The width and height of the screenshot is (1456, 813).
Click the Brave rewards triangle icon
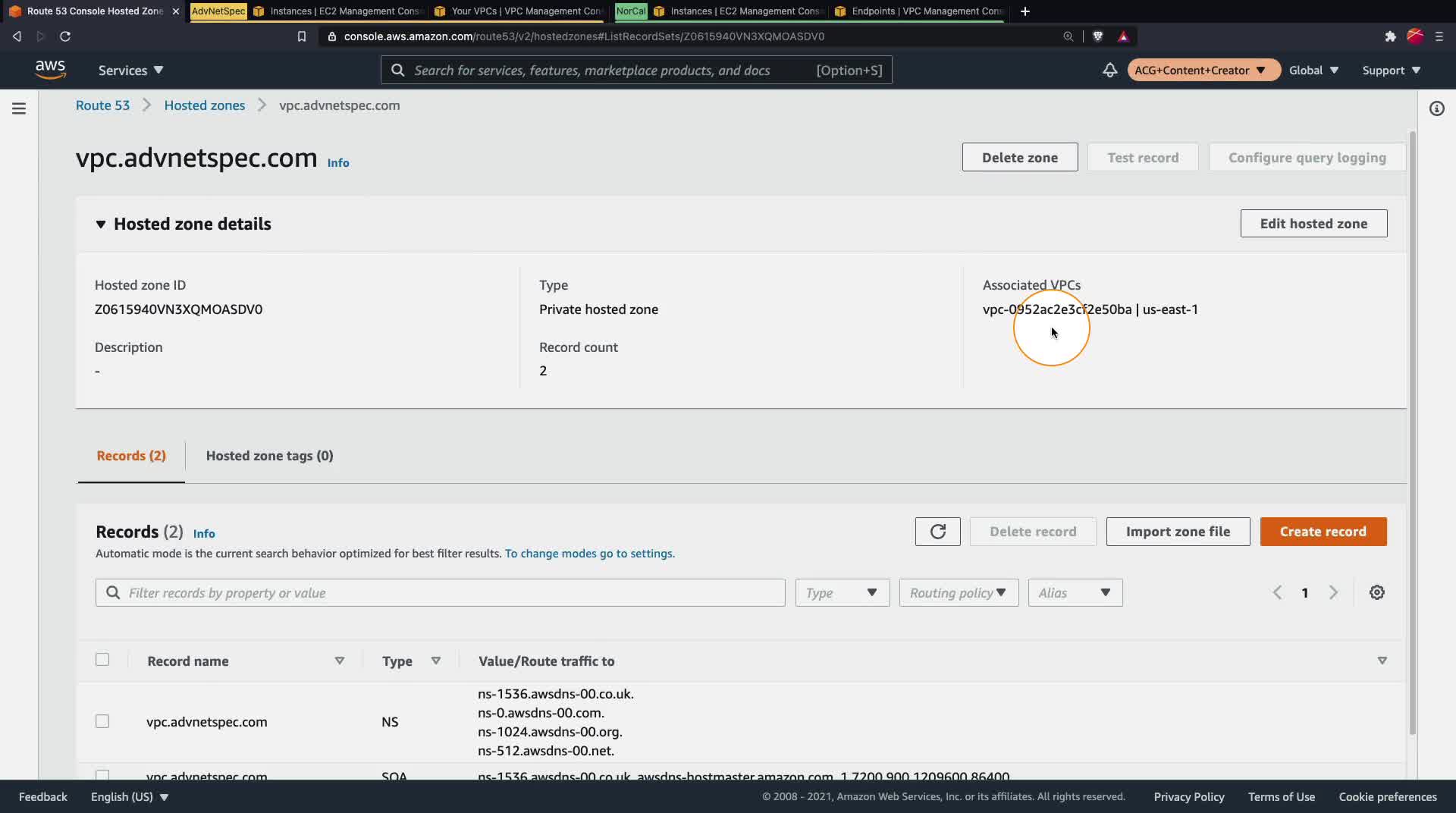tap(1123, 36)
